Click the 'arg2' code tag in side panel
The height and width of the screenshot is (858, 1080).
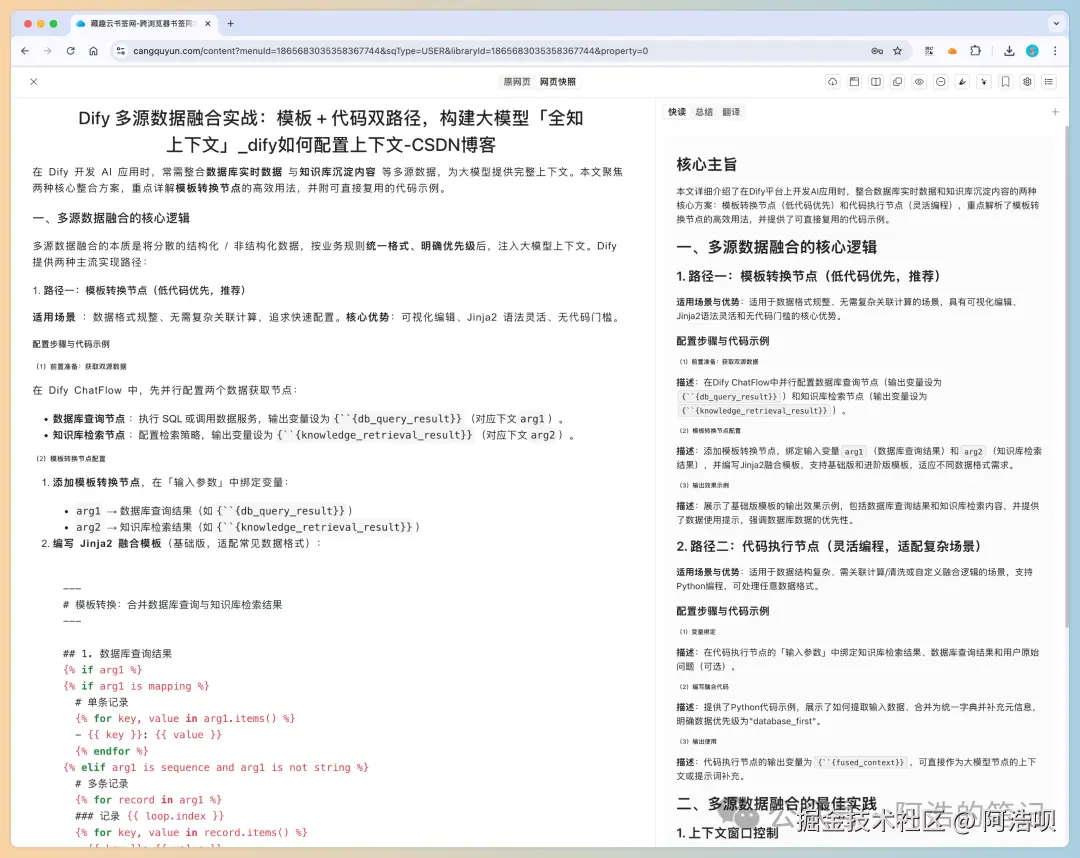(973, 451)
